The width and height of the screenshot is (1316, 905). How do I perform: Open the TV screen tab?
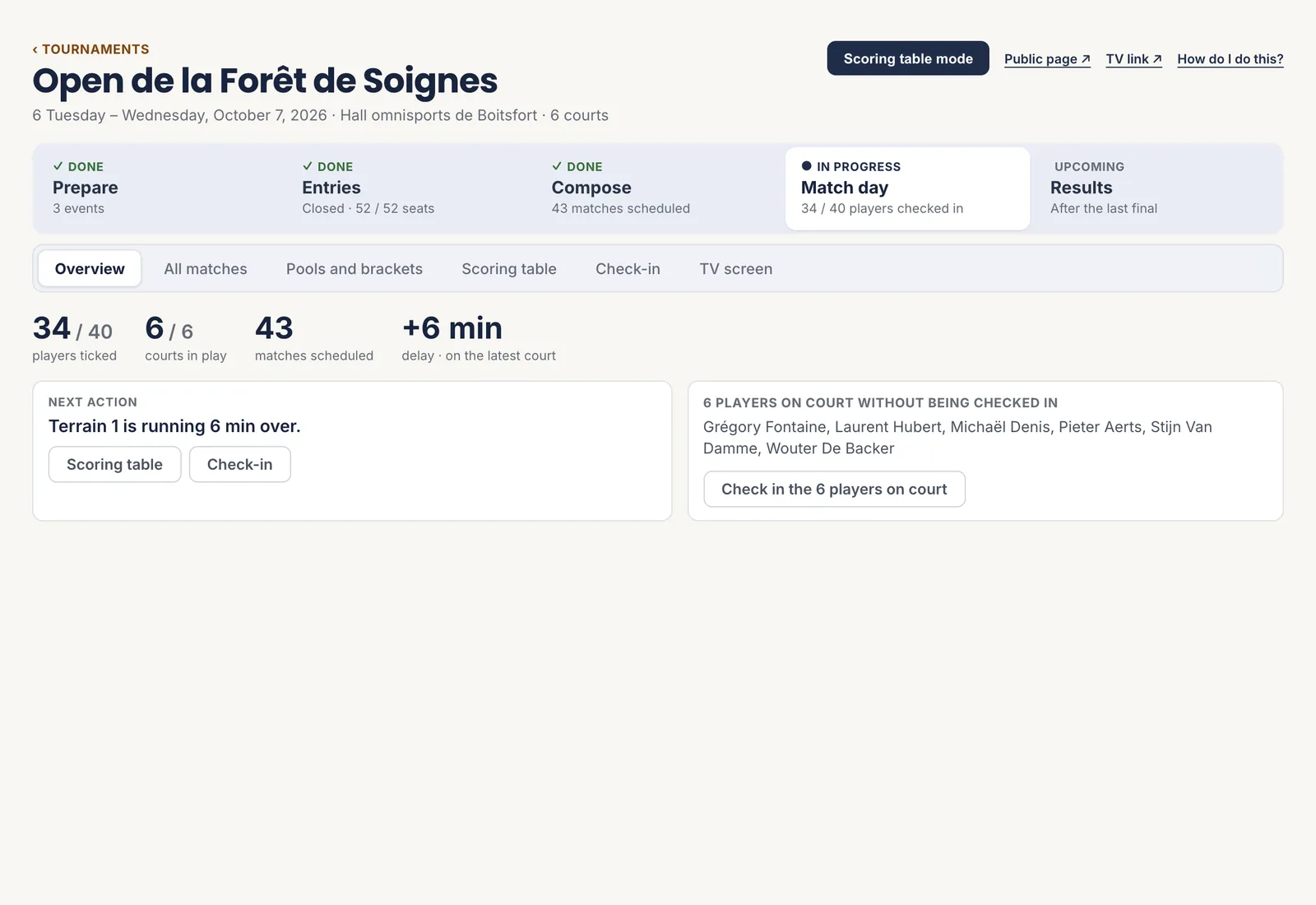pyautogui.click(x=736, y=268)
